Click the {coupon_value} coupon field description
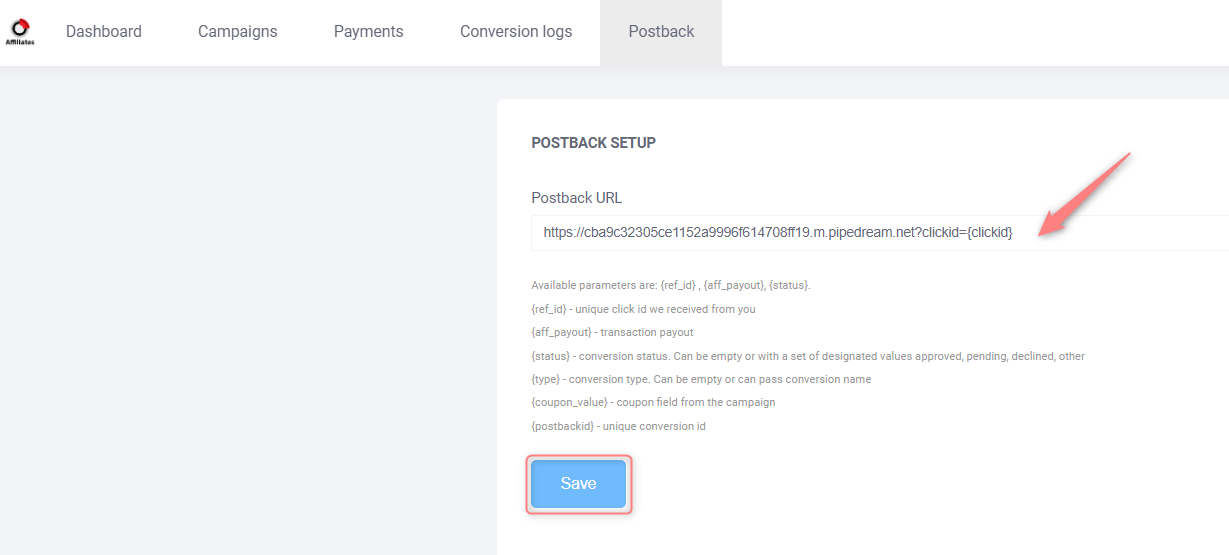 (x=653, y=402)
